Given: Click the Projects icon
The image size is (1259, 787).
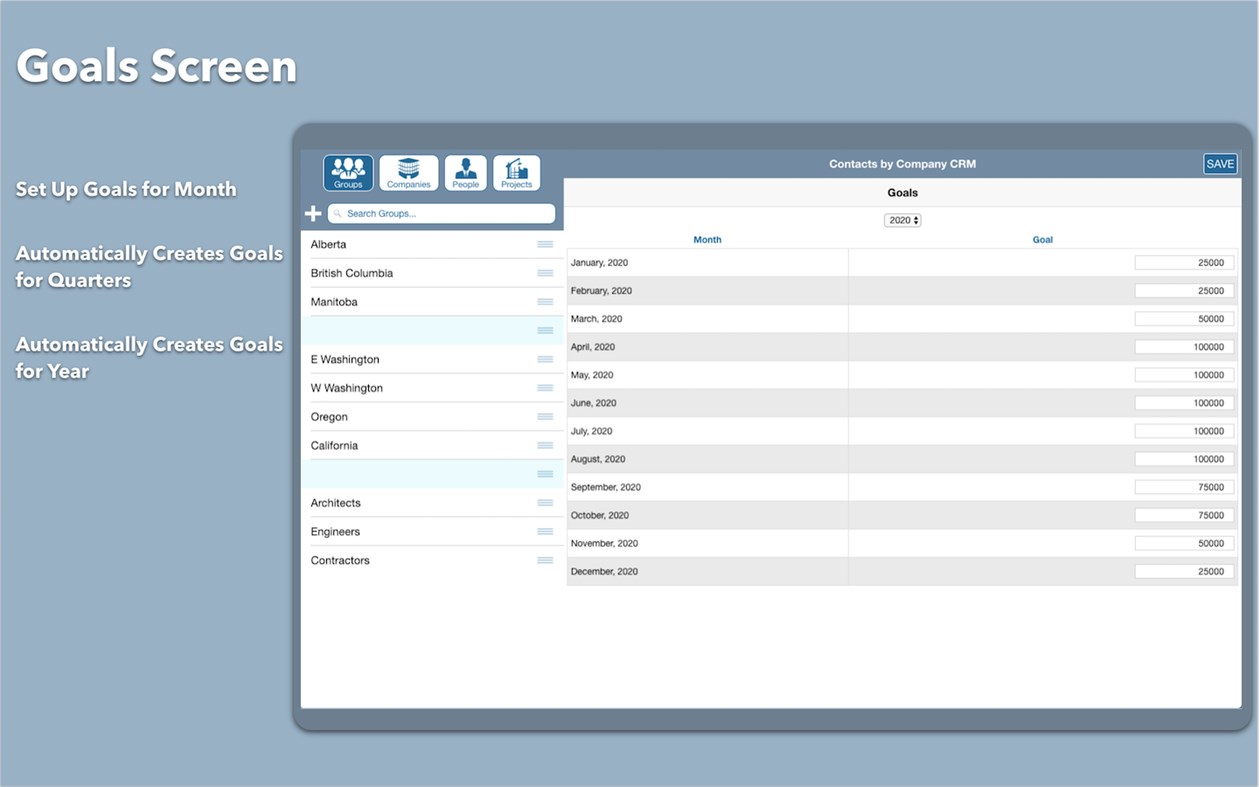Looking at the screenshot, I should (x=516, y=172).
